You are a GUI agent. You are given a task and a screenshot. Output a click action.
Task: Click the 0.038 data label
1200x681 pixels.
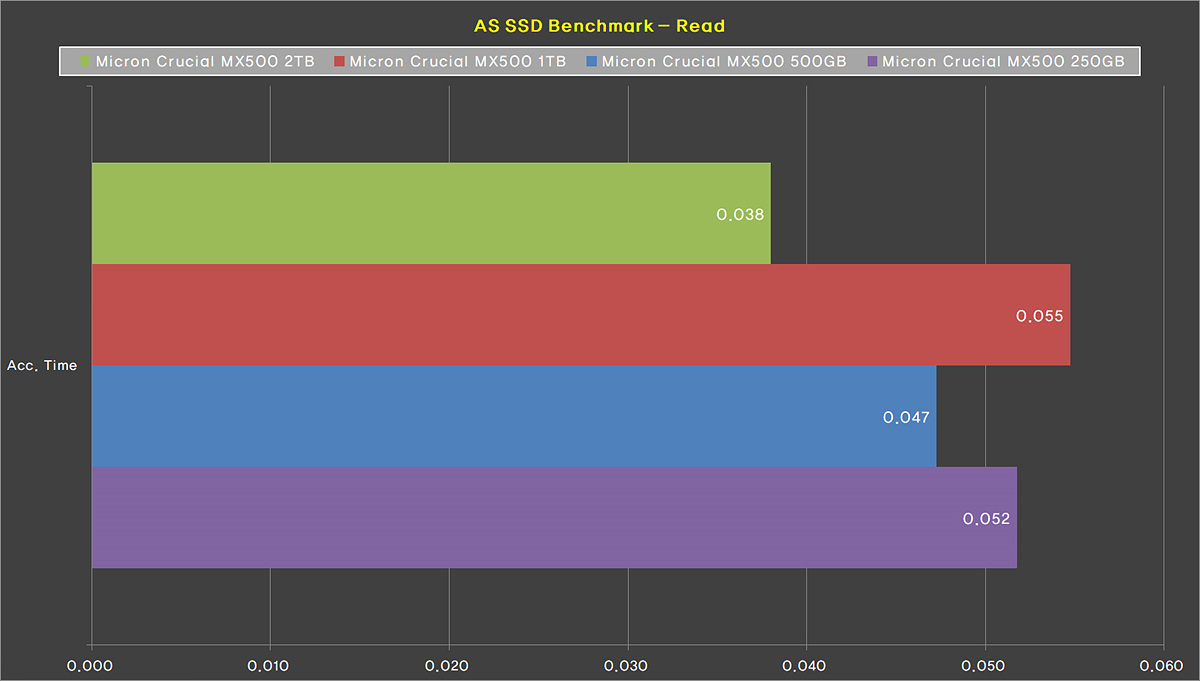740,214
